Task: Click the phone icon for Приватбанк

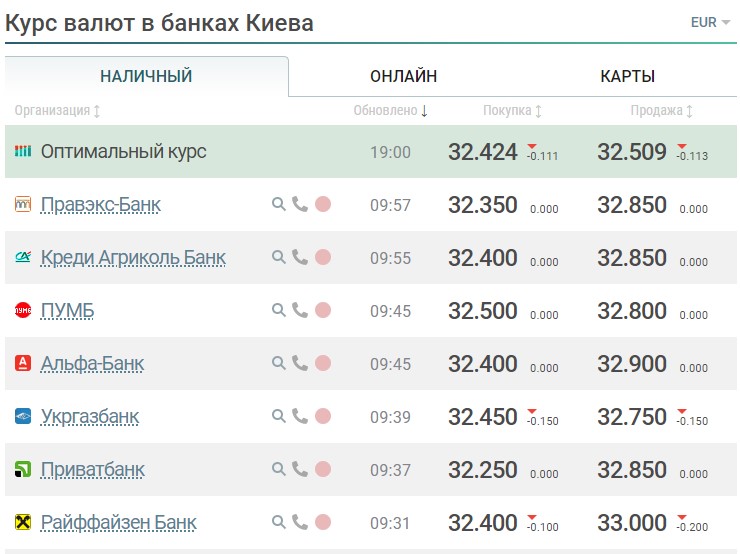Action: coord(300,469)
